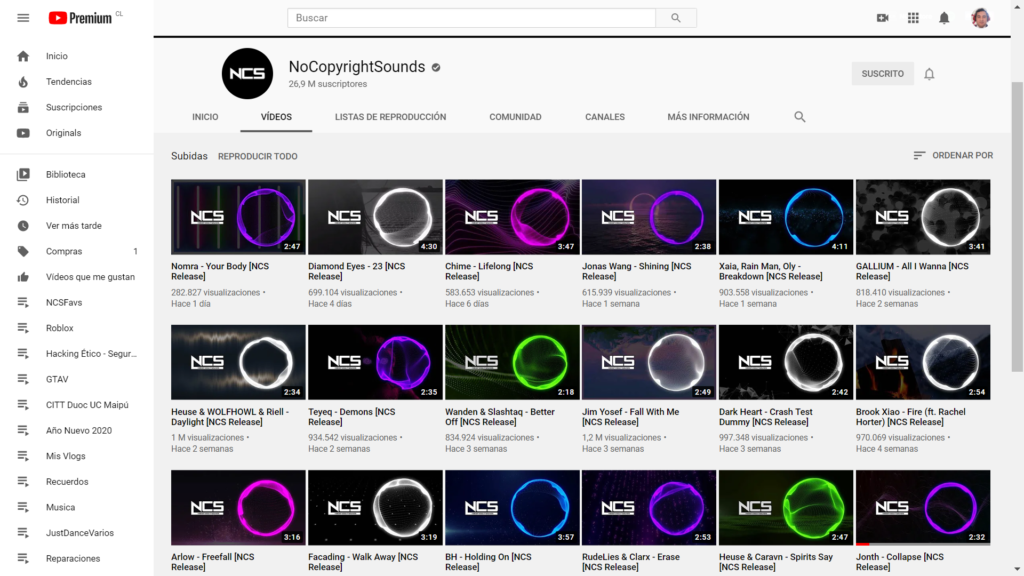Open the user account avatar
Screen dimensions: 1024x576
(980, 18)
